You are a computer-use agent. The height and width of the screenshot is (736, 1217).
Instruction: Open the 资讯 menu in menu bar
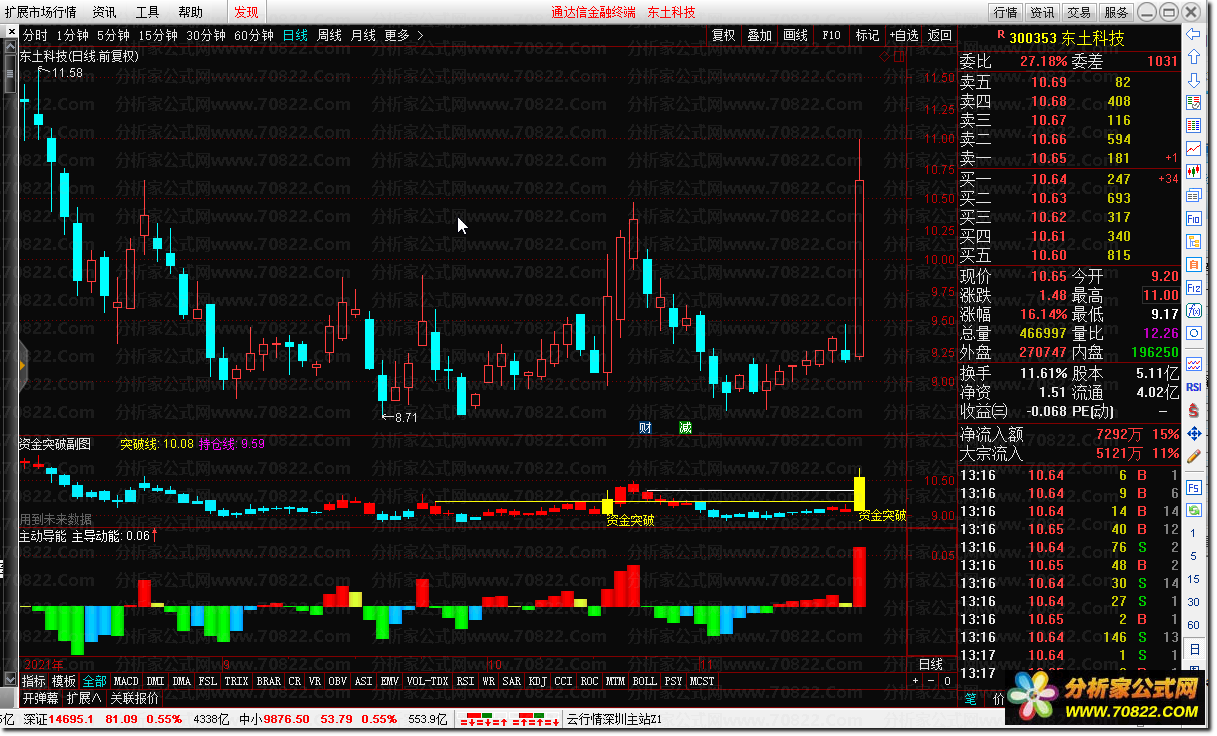click(104, 12)
